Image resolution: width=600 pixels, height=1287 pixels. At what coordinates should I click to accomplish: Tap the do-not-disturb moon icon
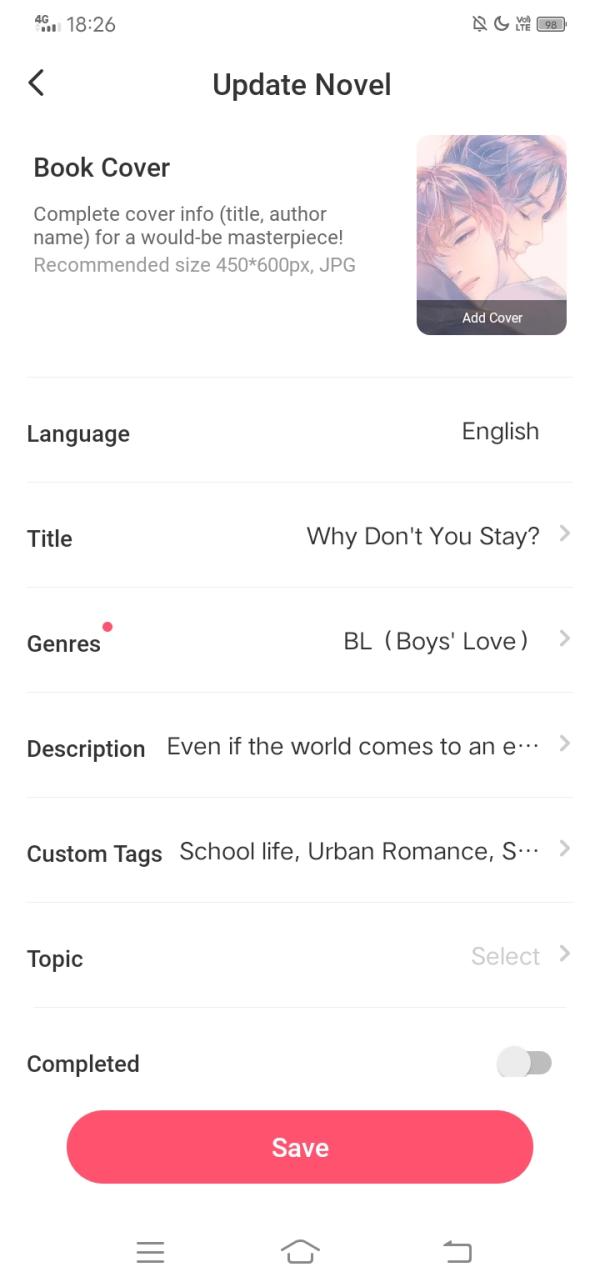coord(501,25)
